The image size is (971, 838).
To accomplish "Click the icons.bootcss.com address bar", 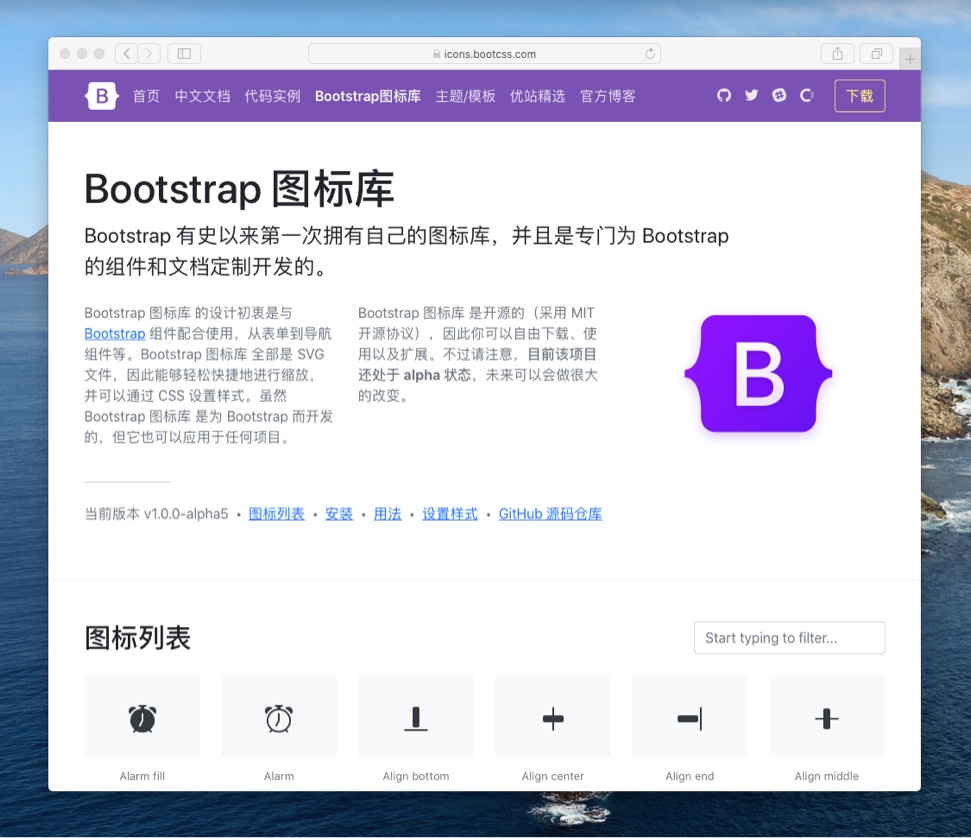I will coord(484,54).
